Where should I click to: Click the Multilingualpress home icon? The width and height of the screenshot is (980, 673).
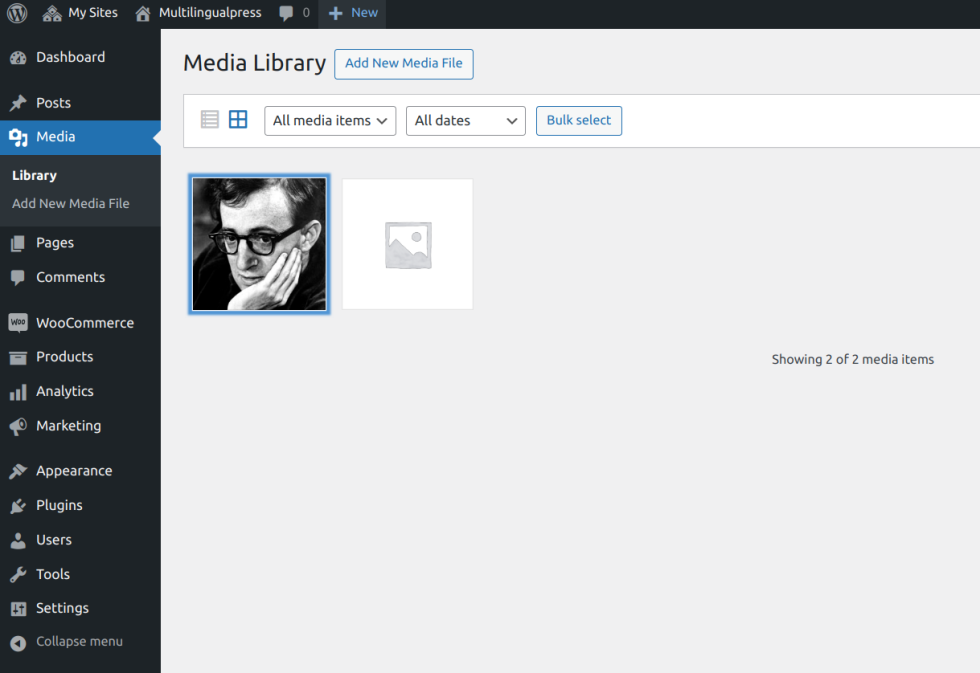pos(142,13)
